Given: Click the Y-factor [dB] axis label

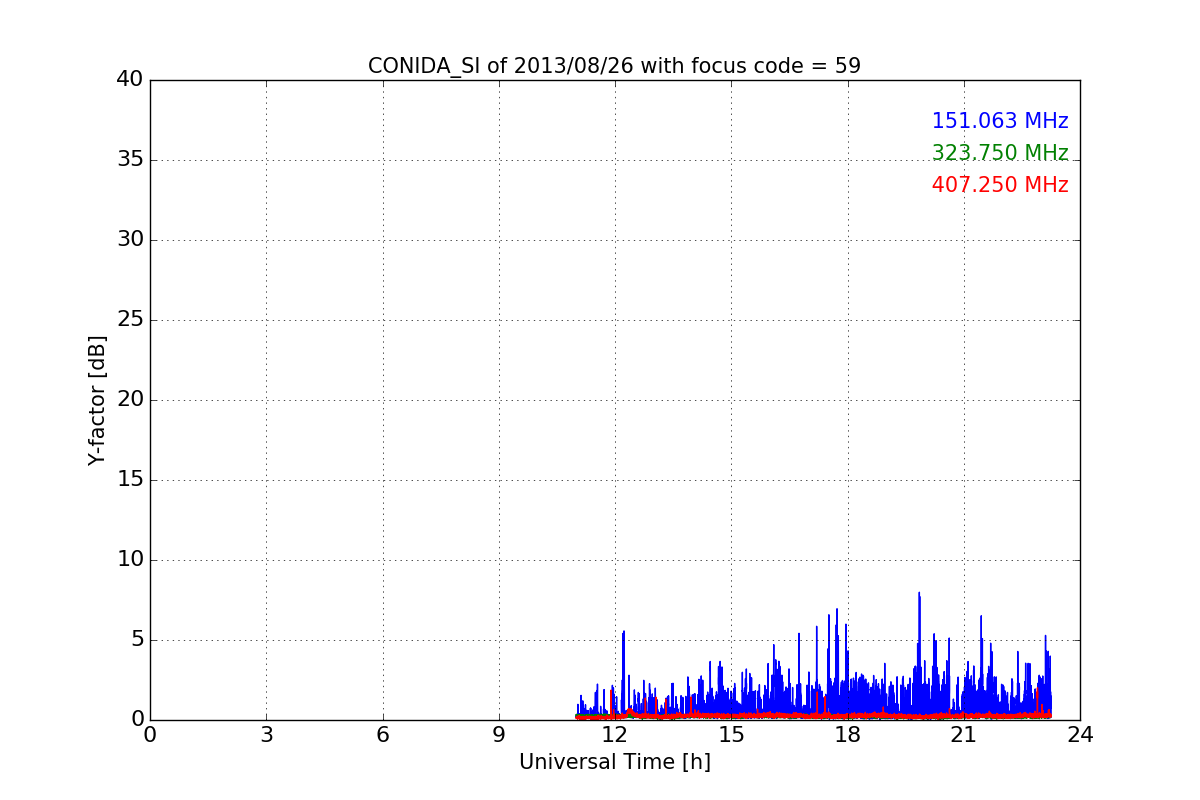Looking at the screenshot, I should 97,400.
